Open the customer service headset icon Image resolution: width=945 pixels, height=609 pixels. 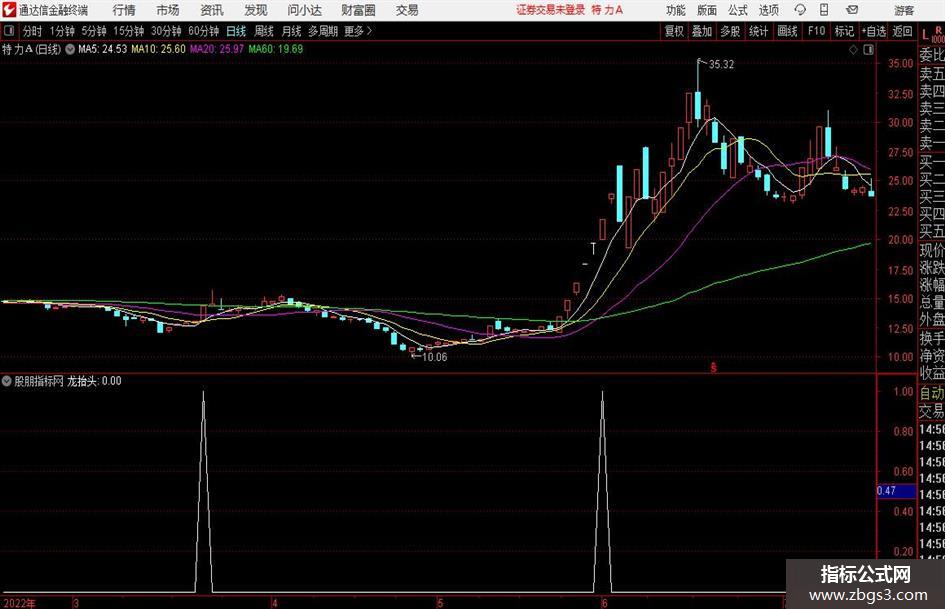(800, 10)
